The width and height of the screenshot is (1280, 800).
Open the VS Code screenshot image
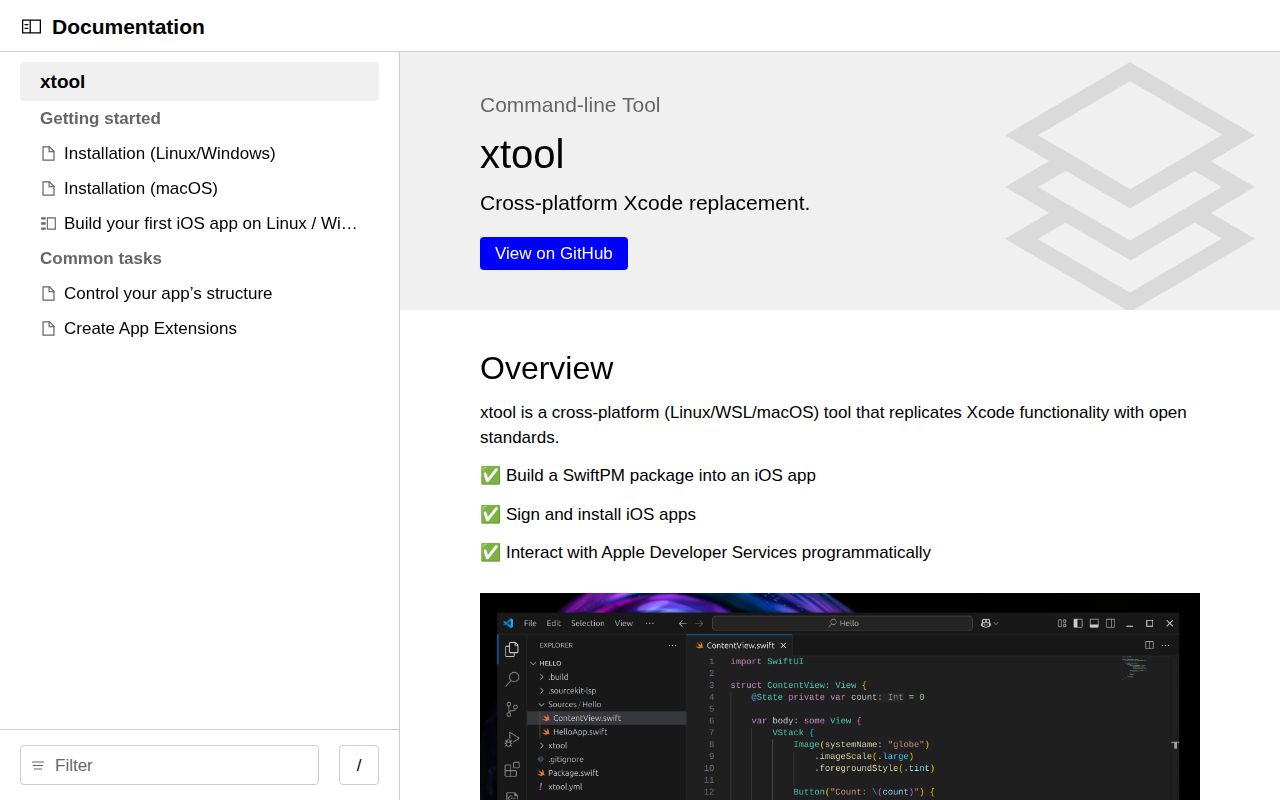coord(840,696)
